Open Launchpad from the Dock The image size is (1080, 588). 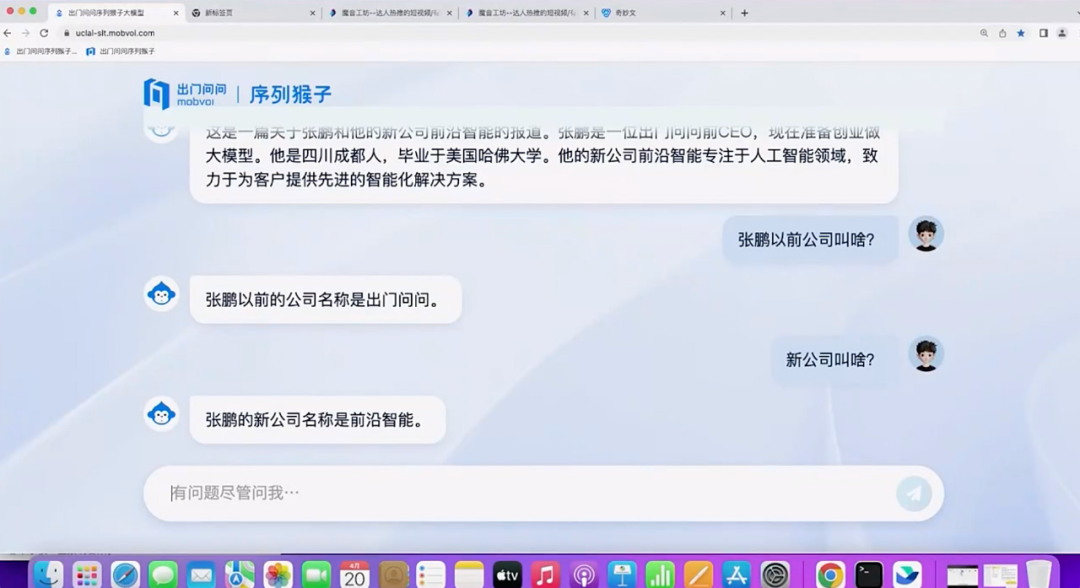(x=87, y=575)
